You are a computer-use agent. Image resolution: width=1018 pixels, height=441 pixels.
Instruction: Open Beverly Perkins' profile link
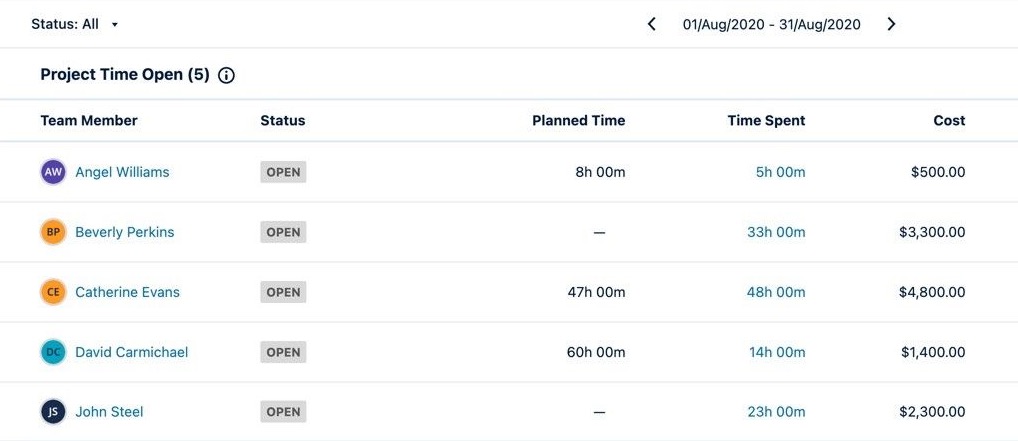pyautogui.click(x=125, y=232)
